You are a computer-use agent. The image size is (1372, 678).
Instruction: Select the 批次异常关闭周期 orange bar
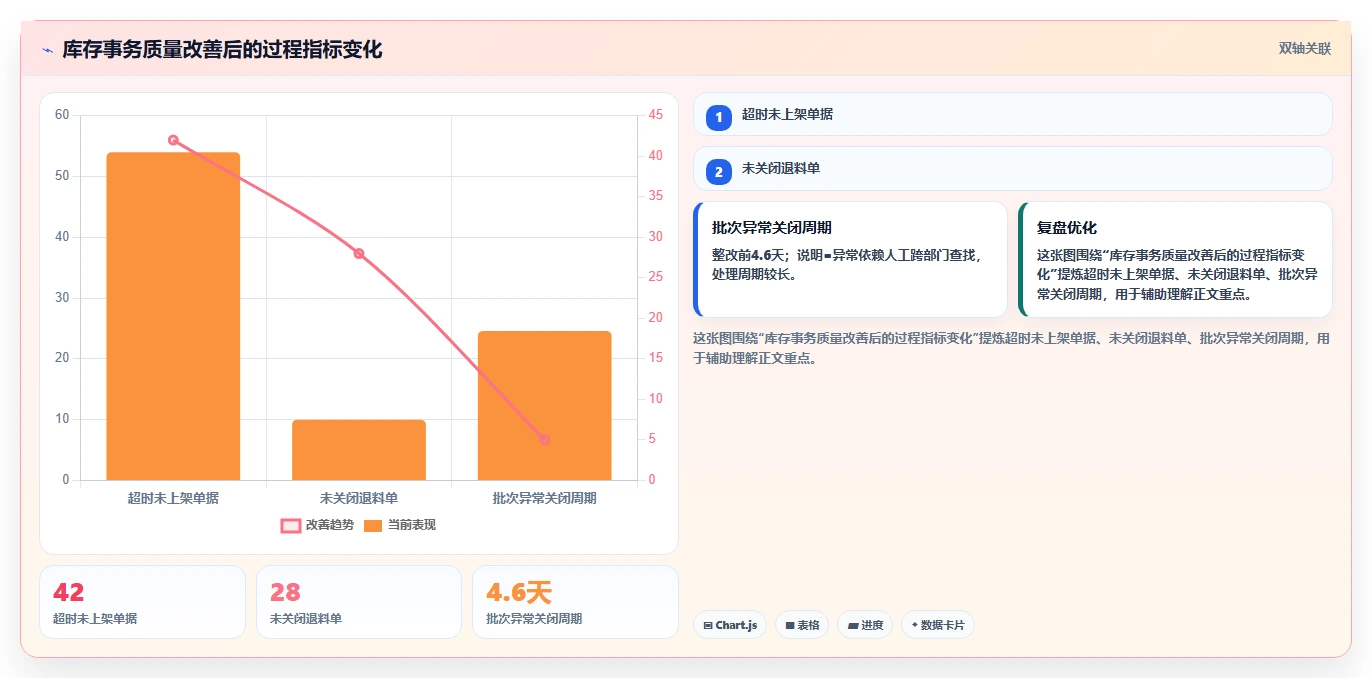[x=544, y=405]
